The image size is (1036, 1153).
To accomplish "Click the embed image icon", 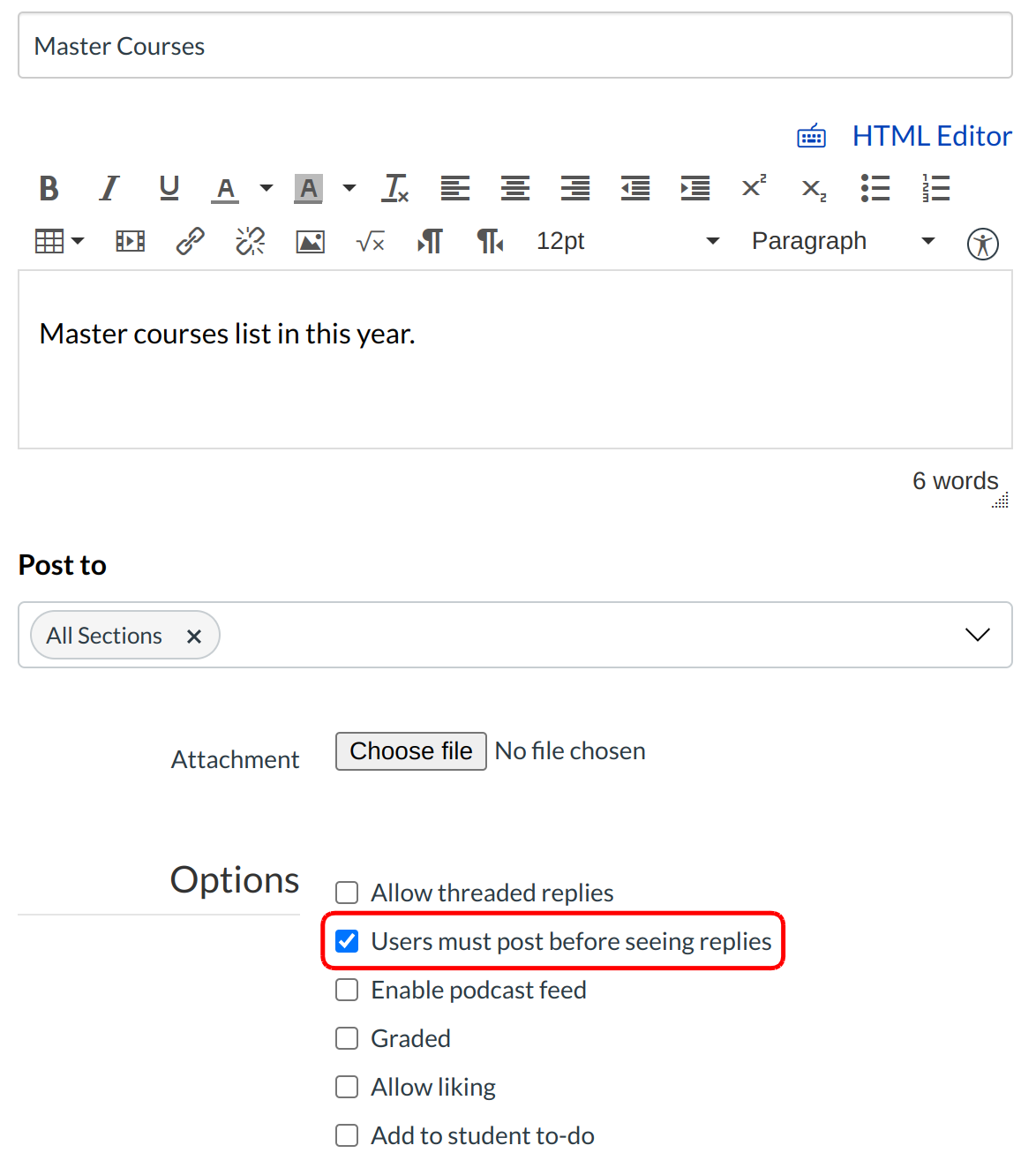I will pyautogui.click(x=310, y=241).
